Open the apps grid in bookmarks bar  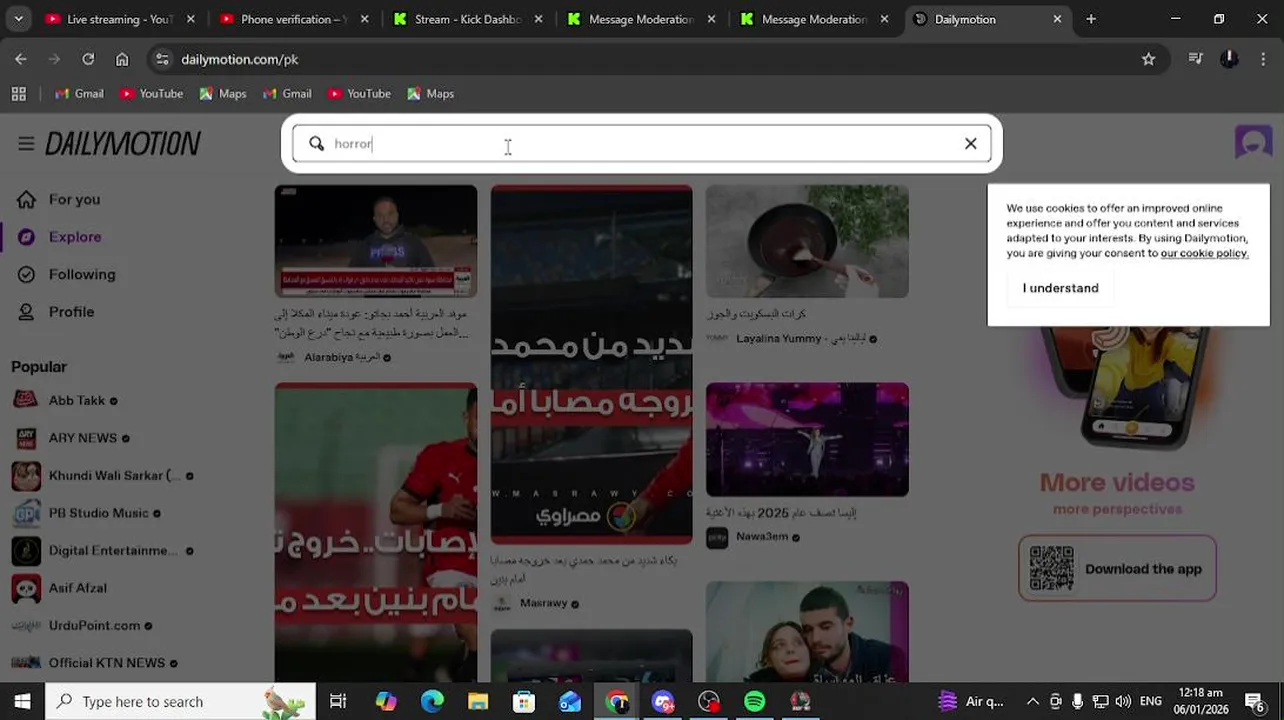[18, 94]
